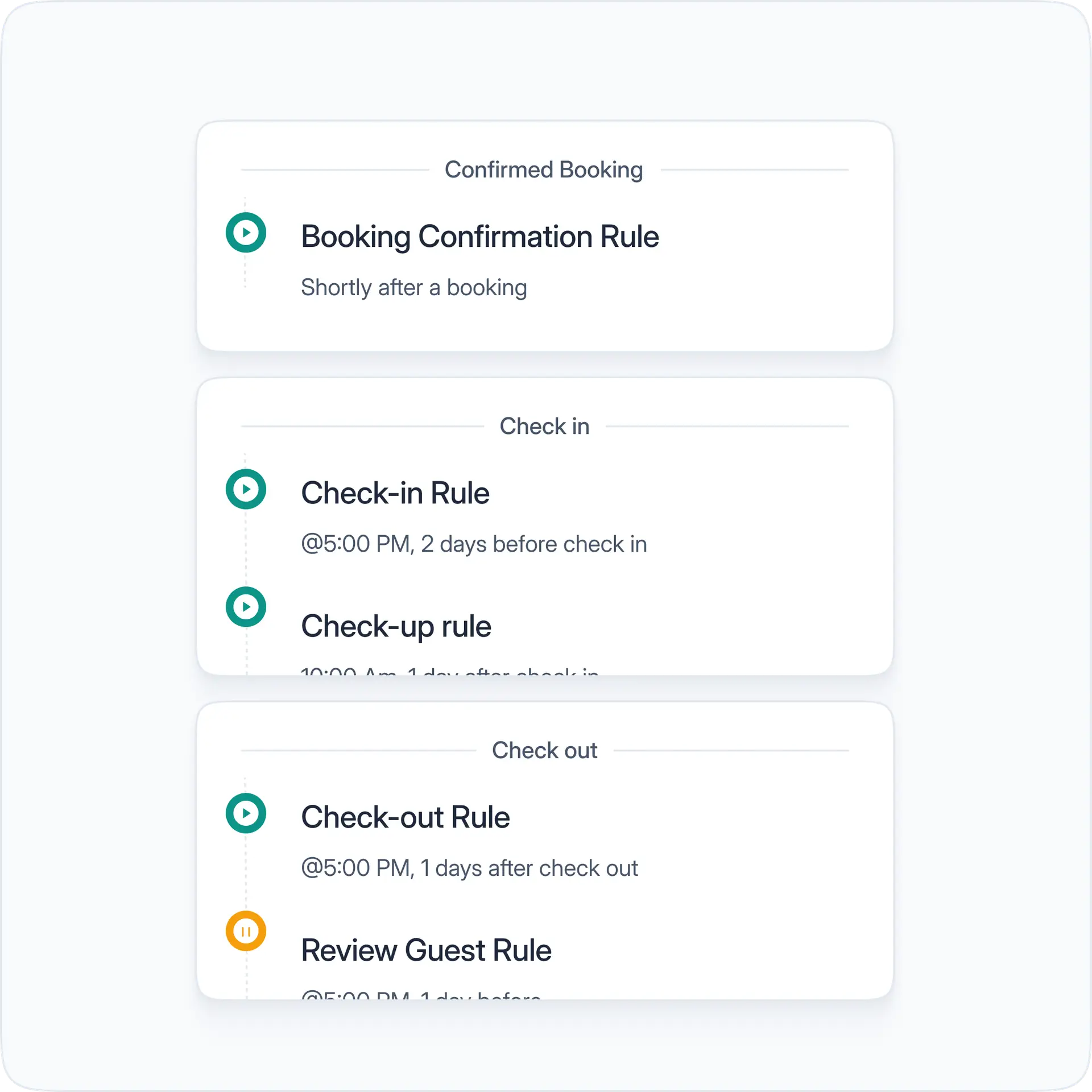This screenshot has height=1092, width=1092.
Task: Open the Check-in Rule title
Action: coord(395,493)
